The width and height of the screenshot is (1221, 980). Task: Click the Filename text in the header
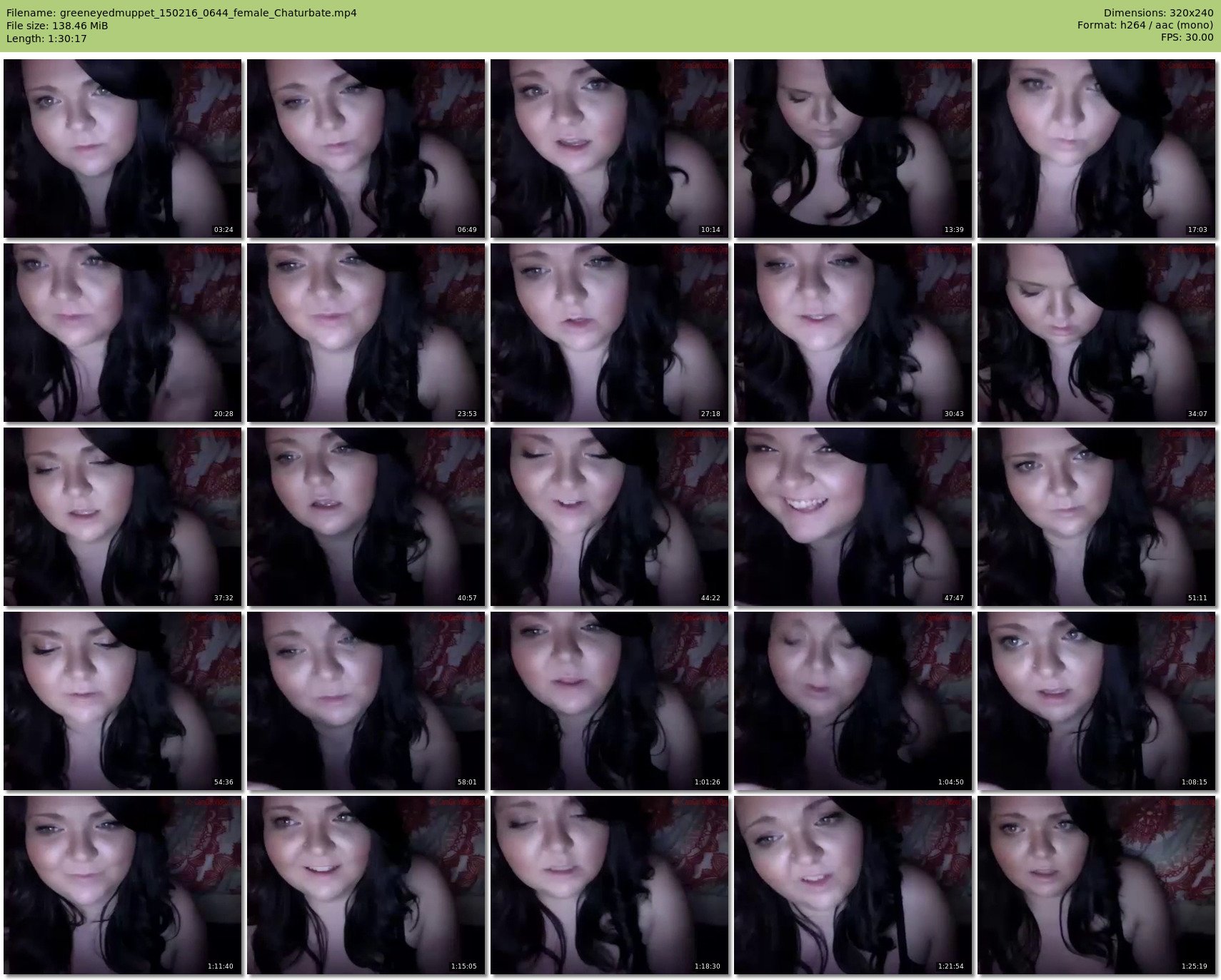pos(181,13)
